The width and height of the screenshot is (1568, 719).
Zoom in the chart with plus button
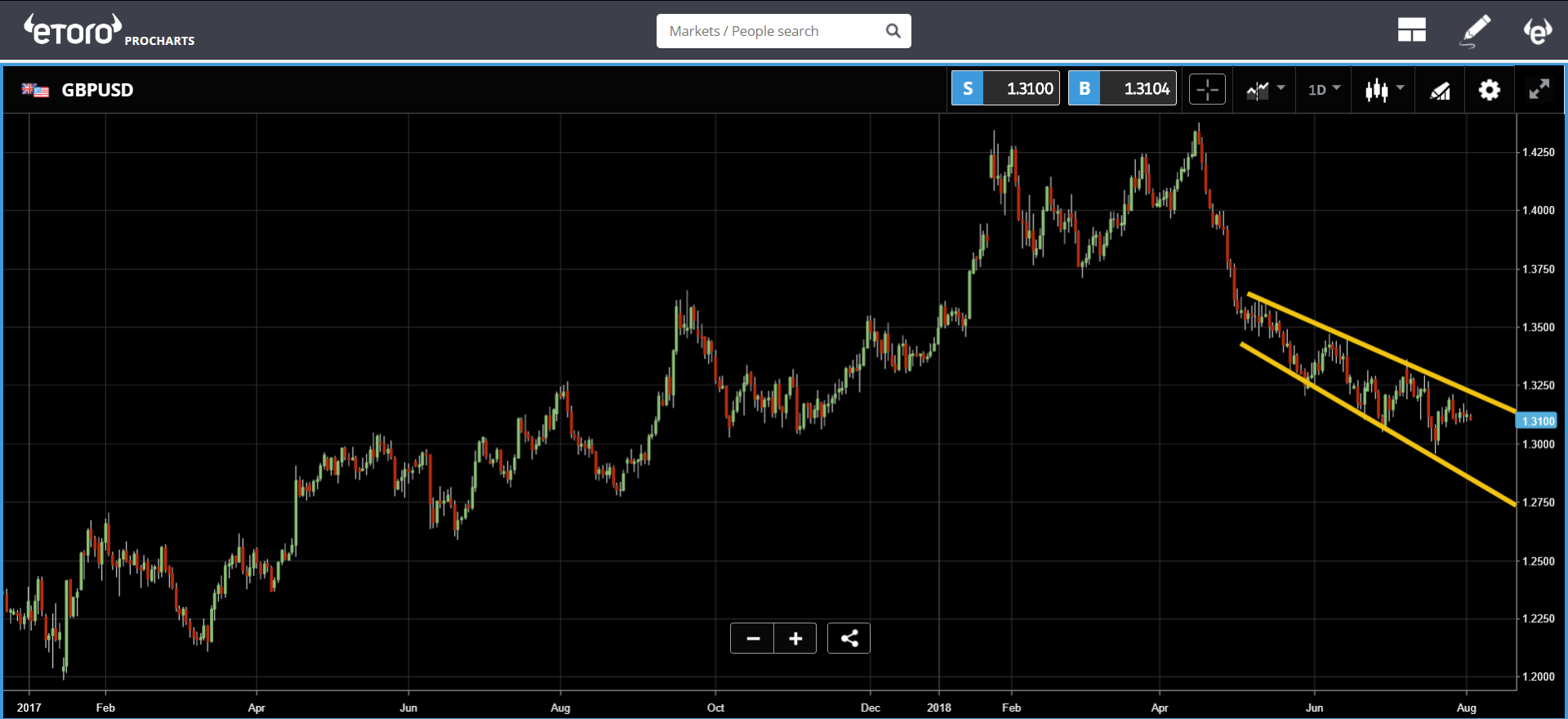click(795, 638)
